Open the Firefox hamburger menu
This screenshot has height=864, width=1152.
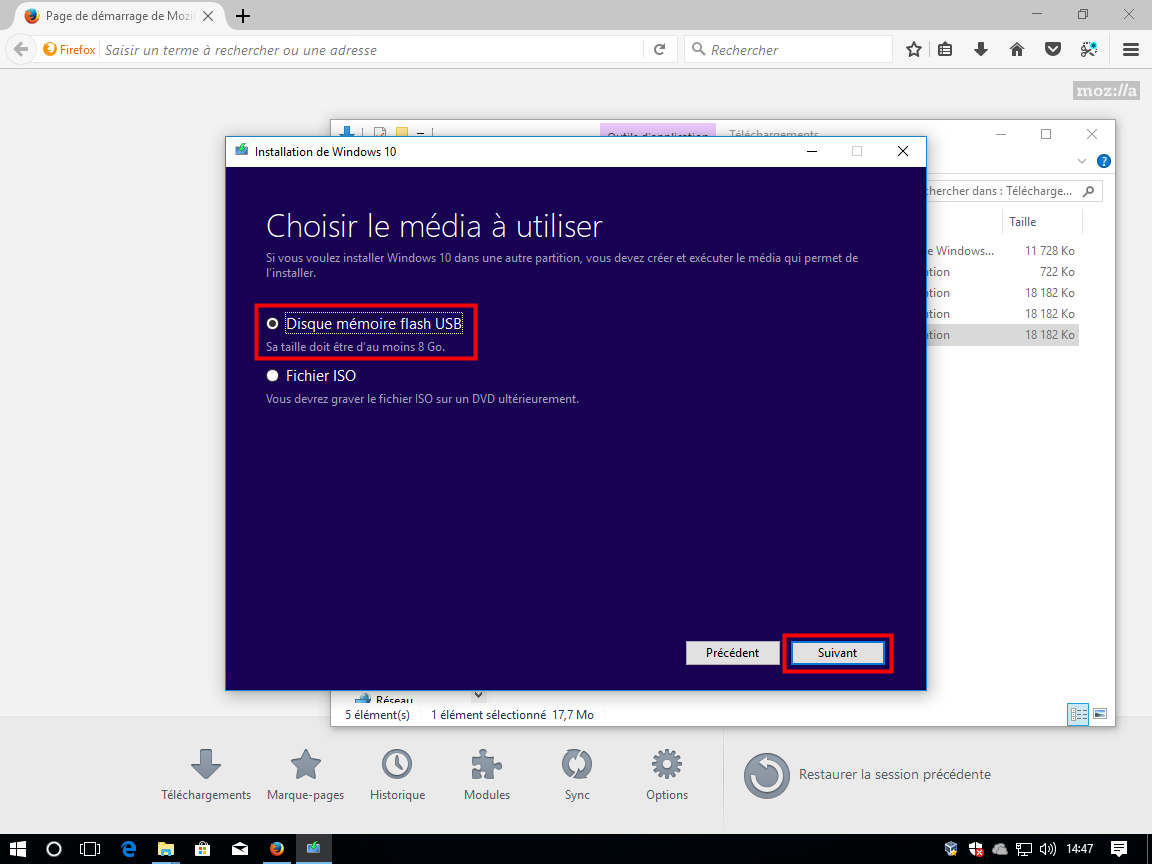tap(1131, 49)
